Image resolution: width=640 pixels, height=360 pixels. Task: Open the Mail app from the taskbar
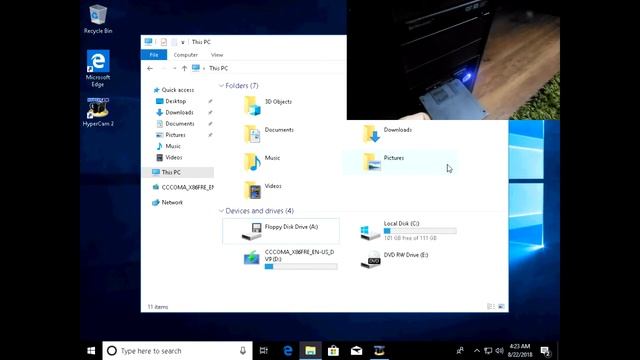(x=356, y=351)
